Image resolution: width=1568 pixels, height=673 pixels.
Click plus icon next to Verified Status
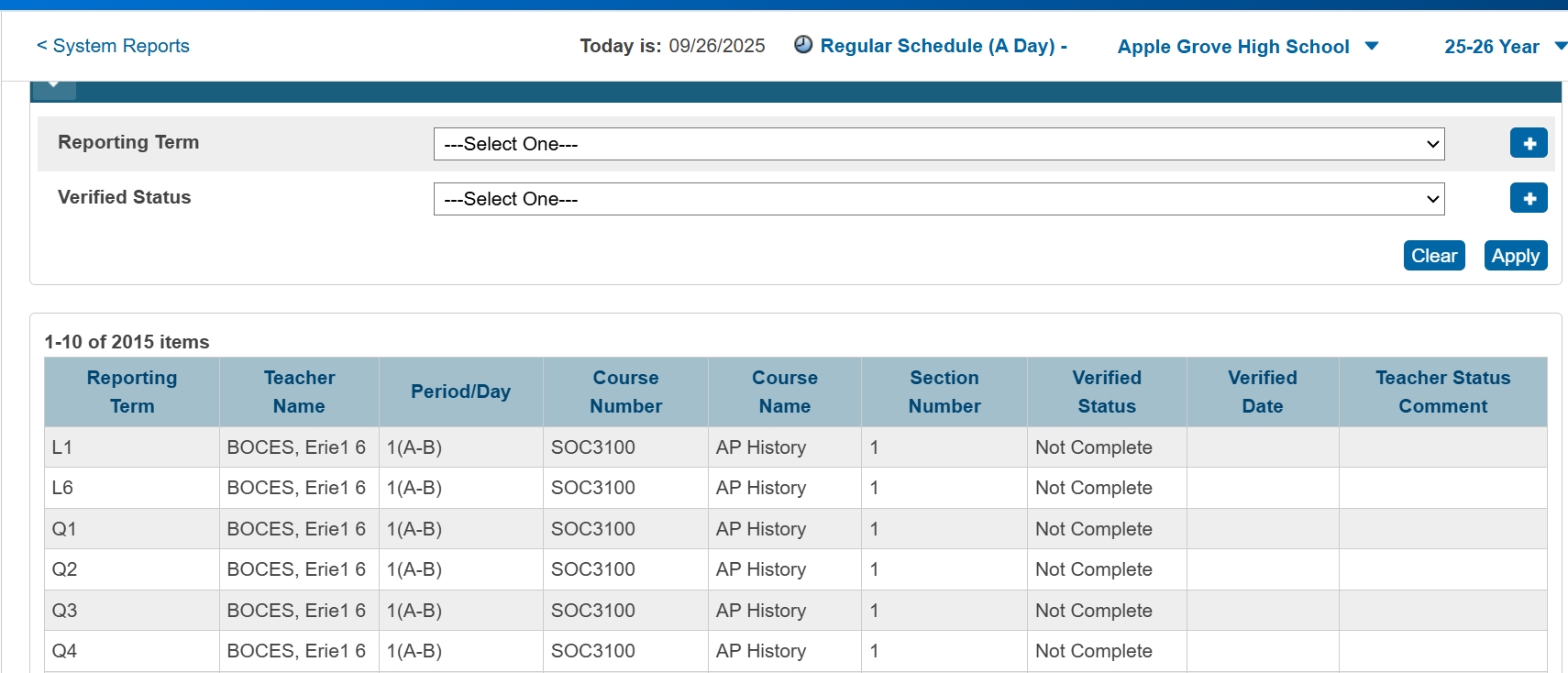1528,198
